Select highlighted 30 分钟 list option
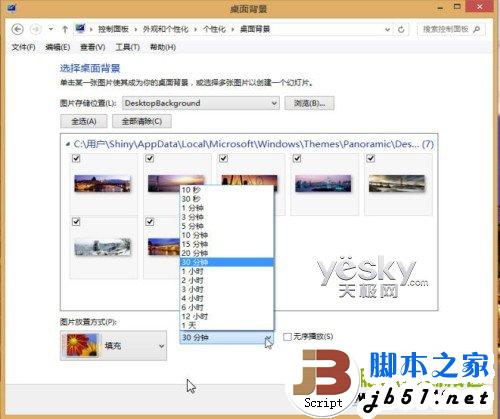The height and width of the screenshot is (419, 500). pos(227,262)
